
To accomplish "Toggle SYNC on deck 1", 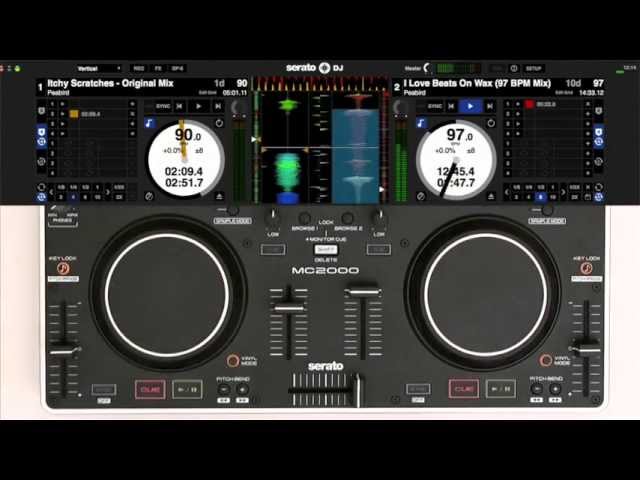I will (162, 106).
